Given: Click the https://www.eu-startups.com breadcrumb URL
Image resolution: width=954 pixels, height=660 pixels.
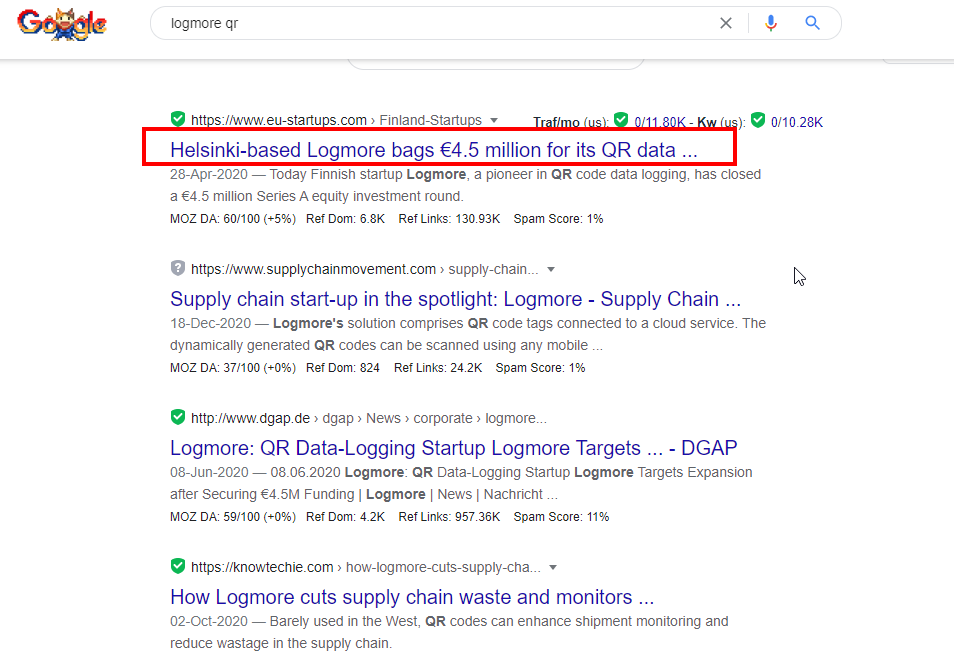Looking at the screenshot, I should [x=279, y=120].
